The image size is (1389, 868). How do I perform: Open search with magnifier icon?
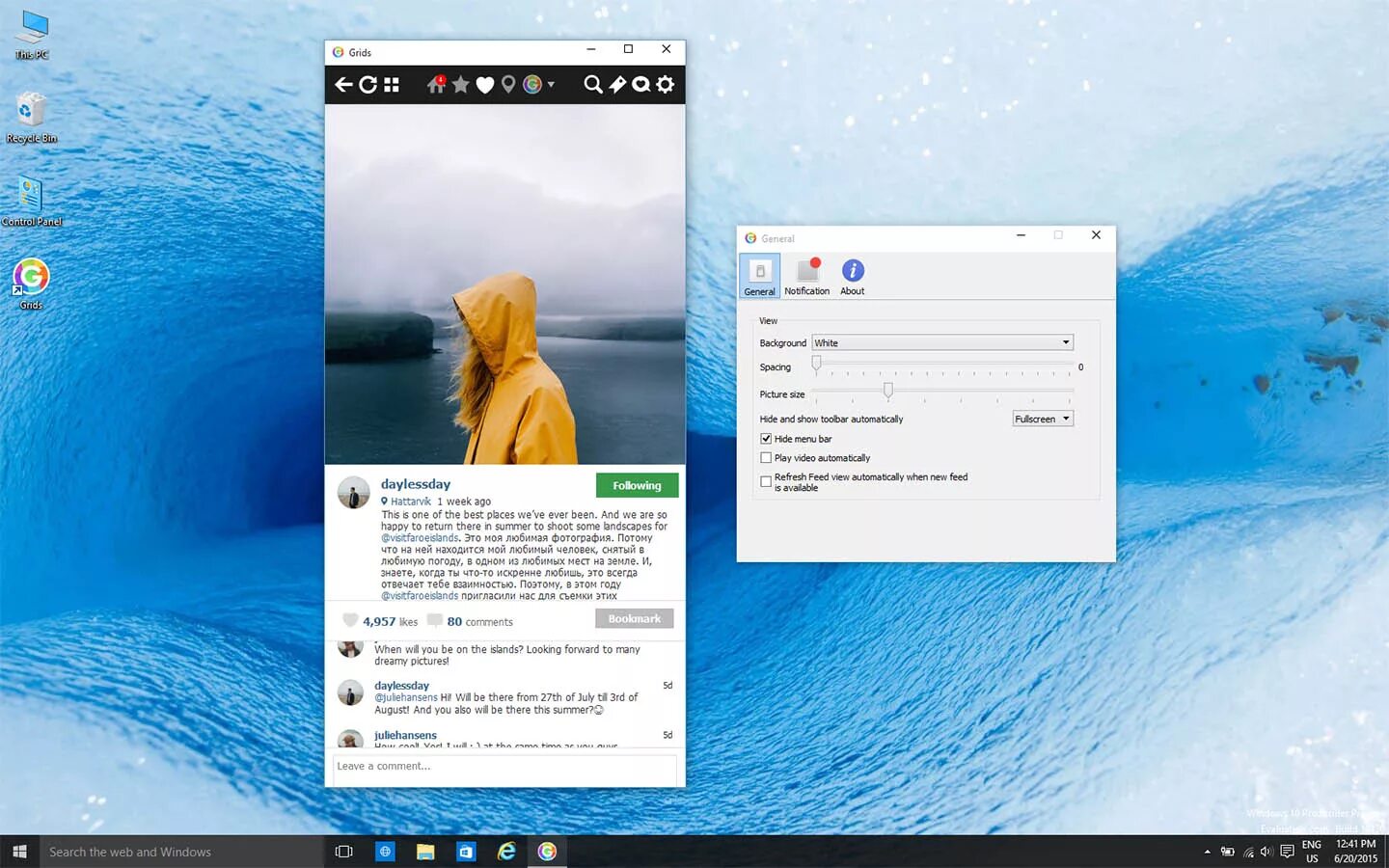click(593, 85)
